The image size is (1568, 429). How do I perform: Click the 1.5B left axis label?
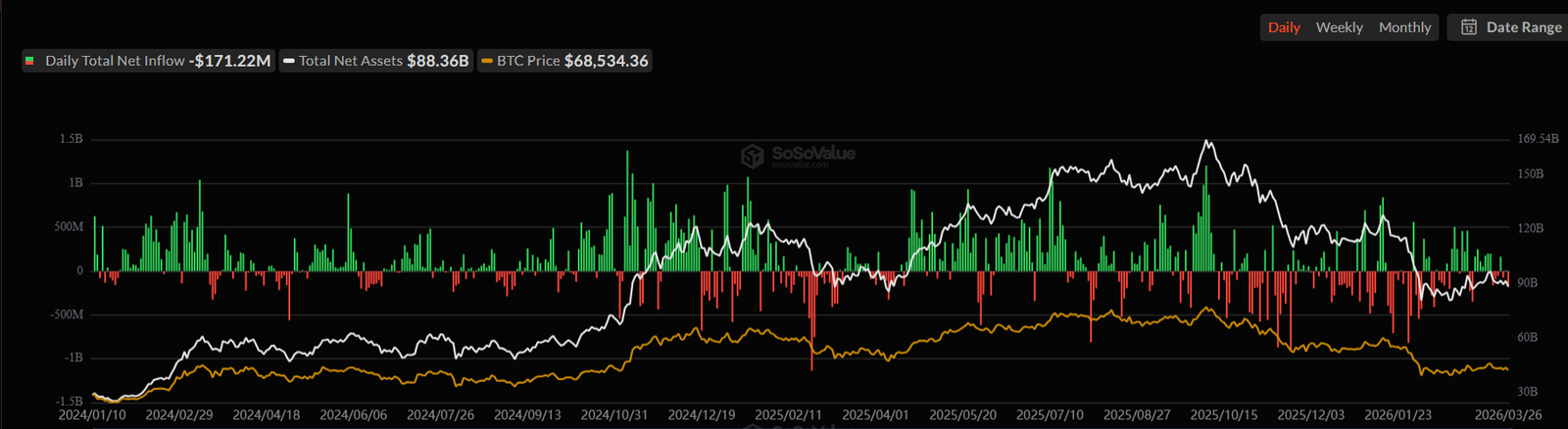[x=71, y=139]
